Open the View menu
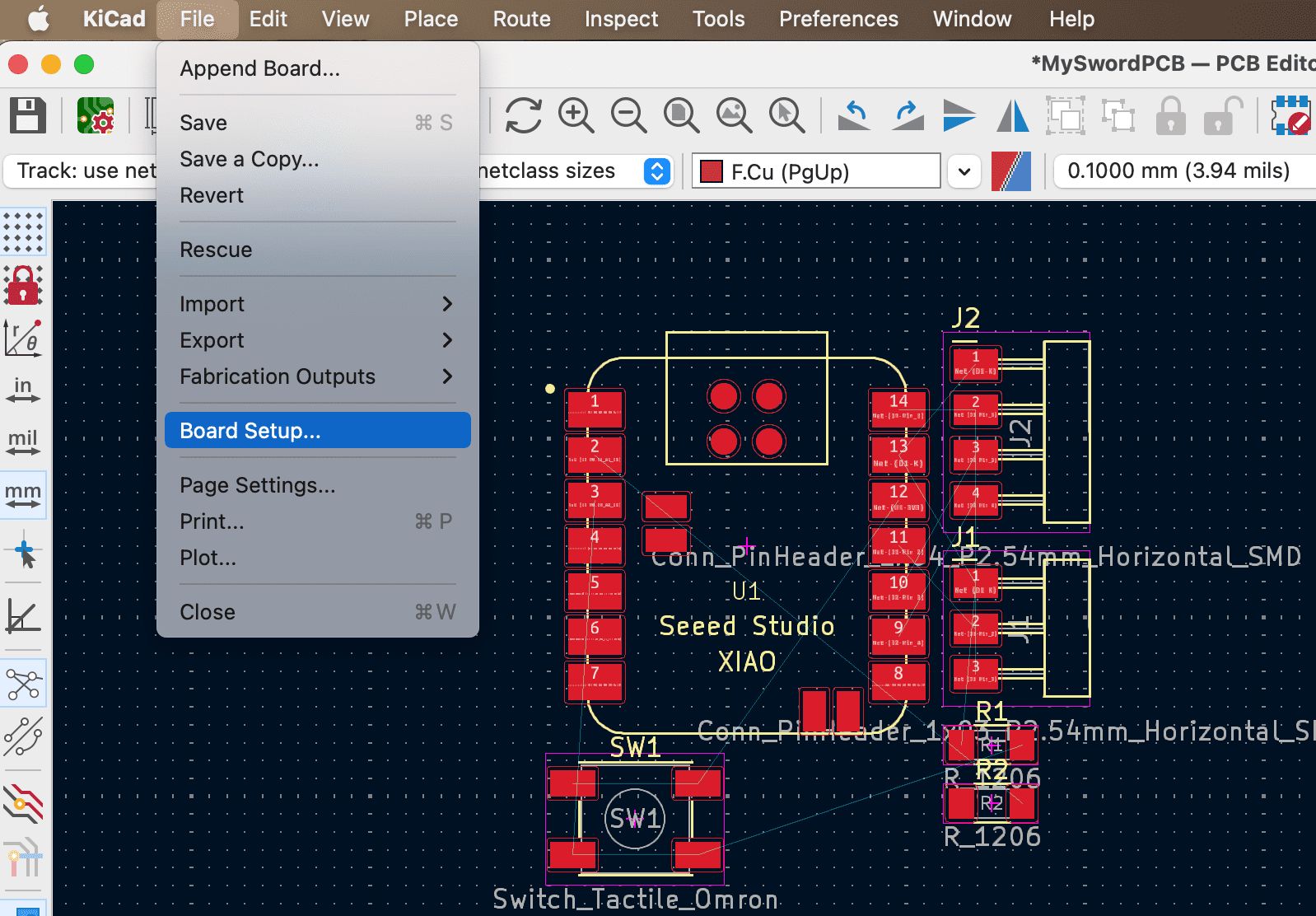This screenshot has width=1316, height=916. (345, 19)
